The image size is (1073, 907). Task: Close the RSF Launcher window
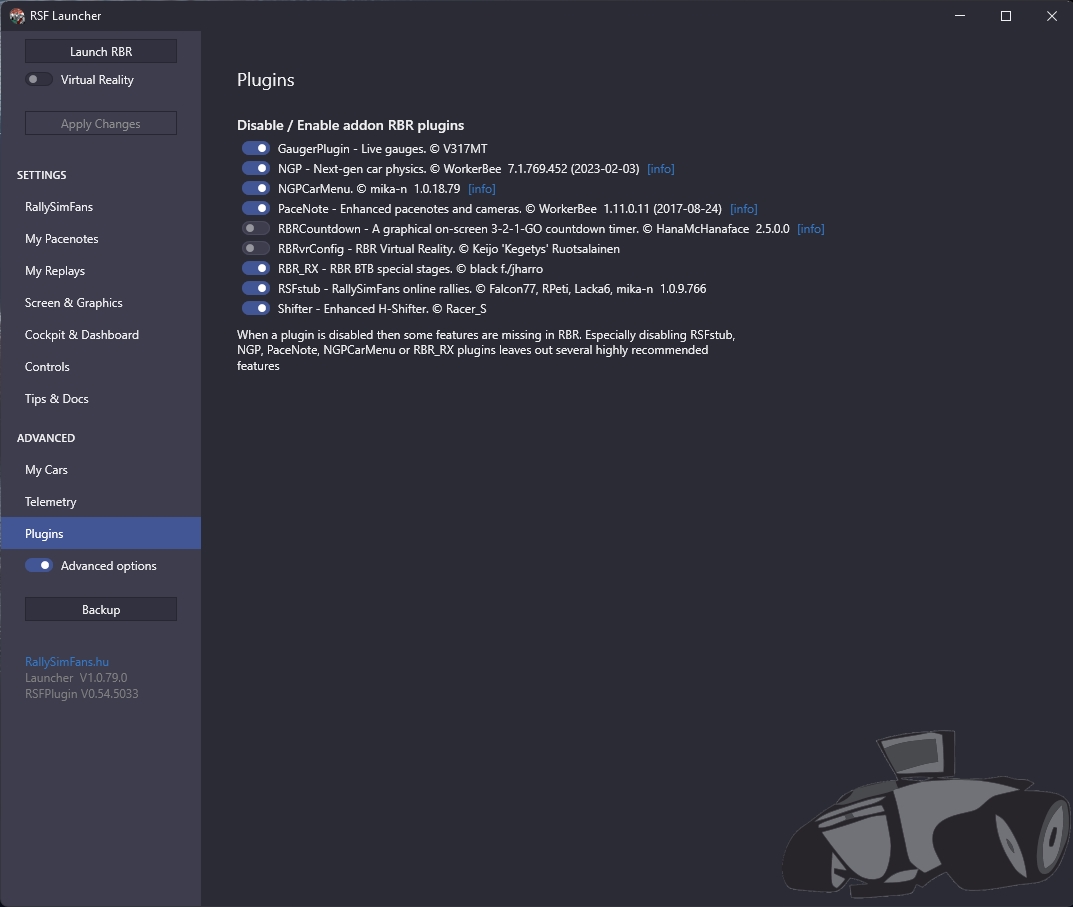1052,16
